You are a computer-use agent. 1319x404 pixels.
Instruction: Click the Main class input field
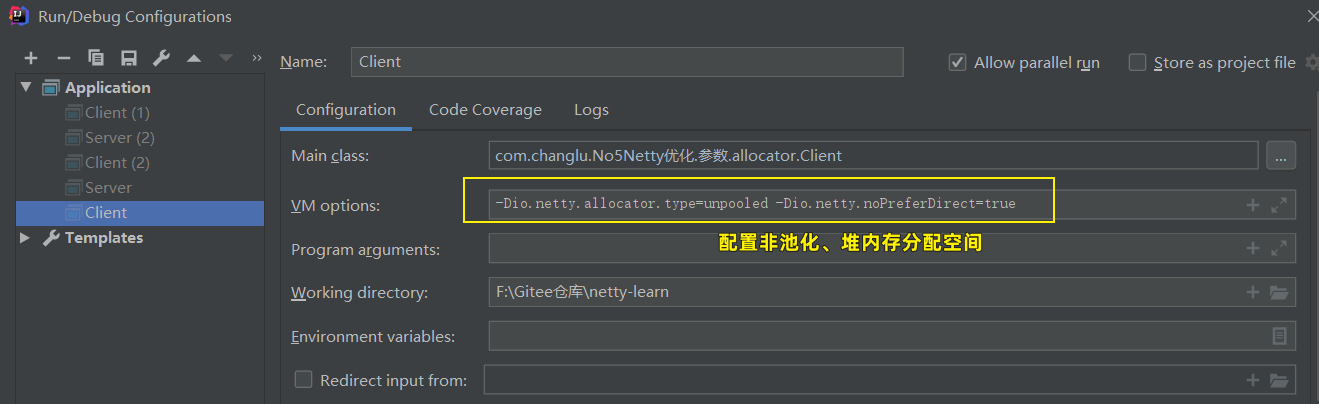[x=873, y=156]
